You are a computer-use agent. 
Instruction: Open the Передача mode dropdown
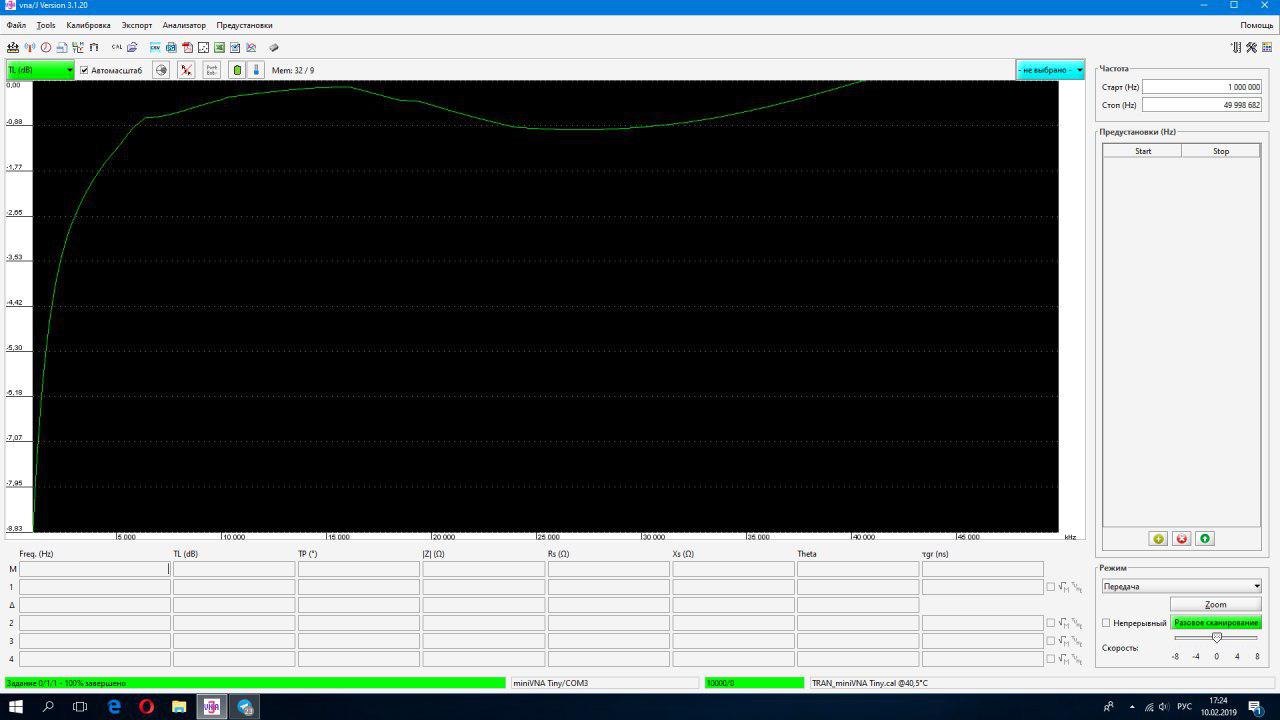[x=1181, y=586]
